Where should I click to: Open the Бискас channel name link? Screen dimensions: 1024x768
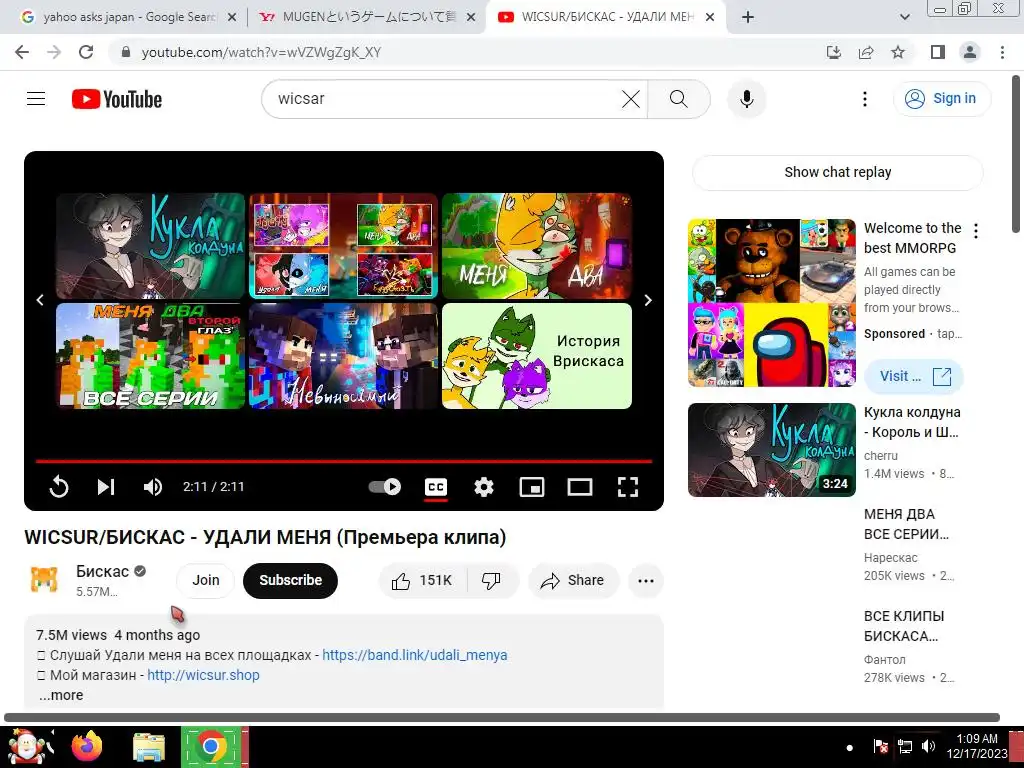[103, 571]
